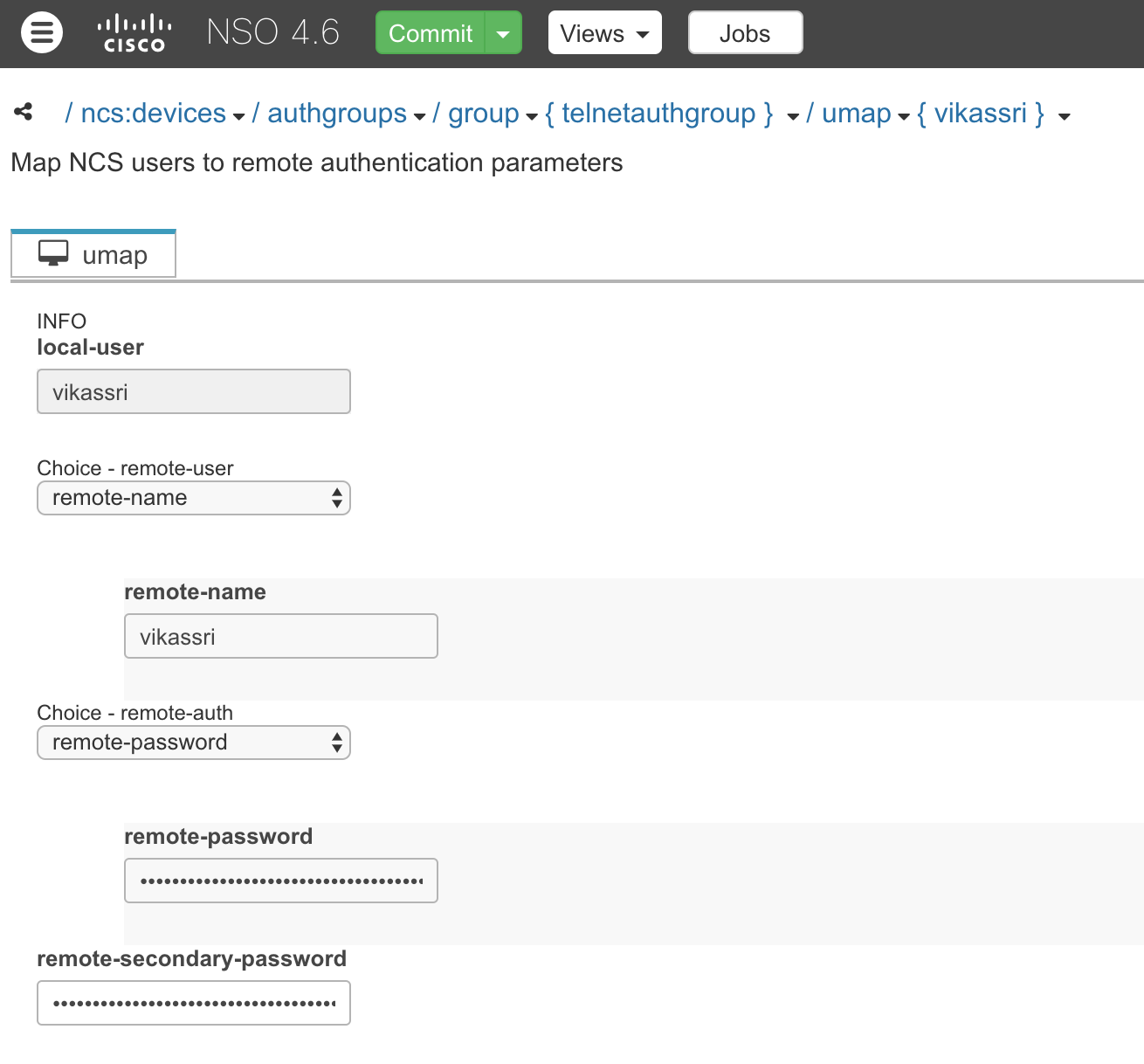Open the remote-auth choice dropdown
Viewport: 1144px width, 1064px height.
(x=194, y=743)
